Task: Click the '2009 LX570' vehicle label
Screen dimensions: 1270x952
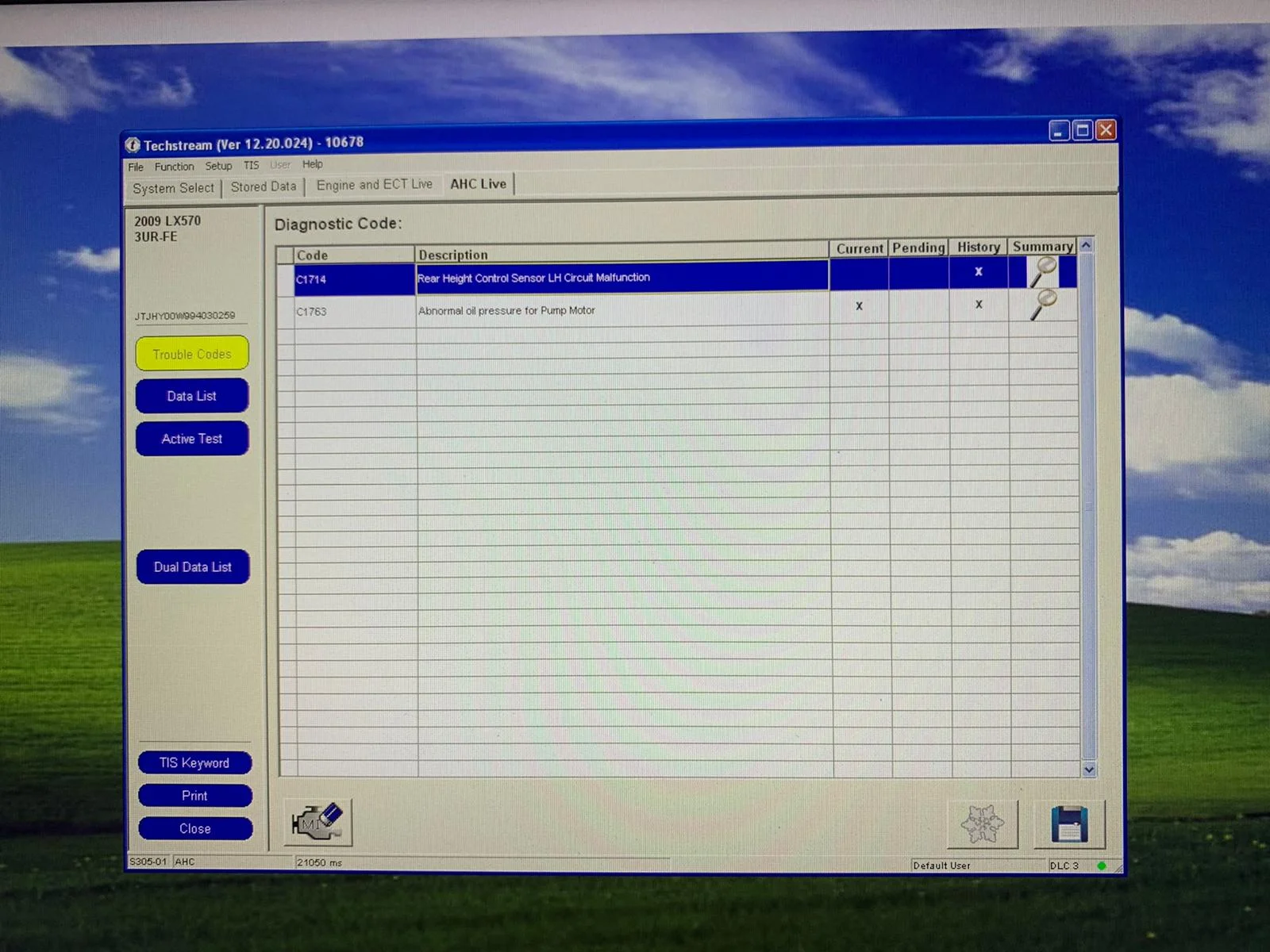Action: tap(167, 221)
